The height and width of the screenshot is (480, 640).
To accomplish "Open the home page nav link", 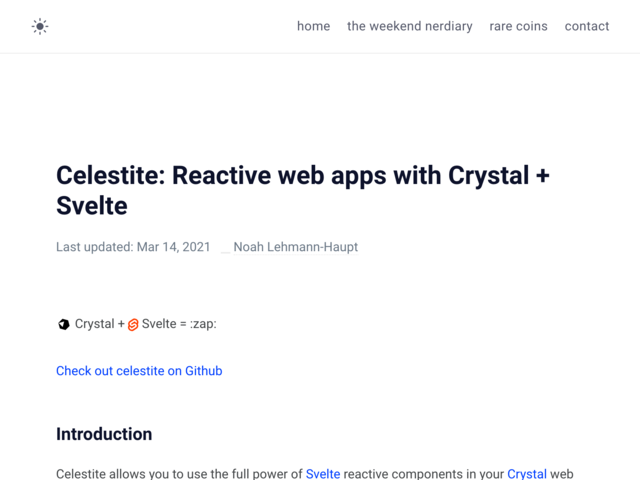I will point(313,26).
